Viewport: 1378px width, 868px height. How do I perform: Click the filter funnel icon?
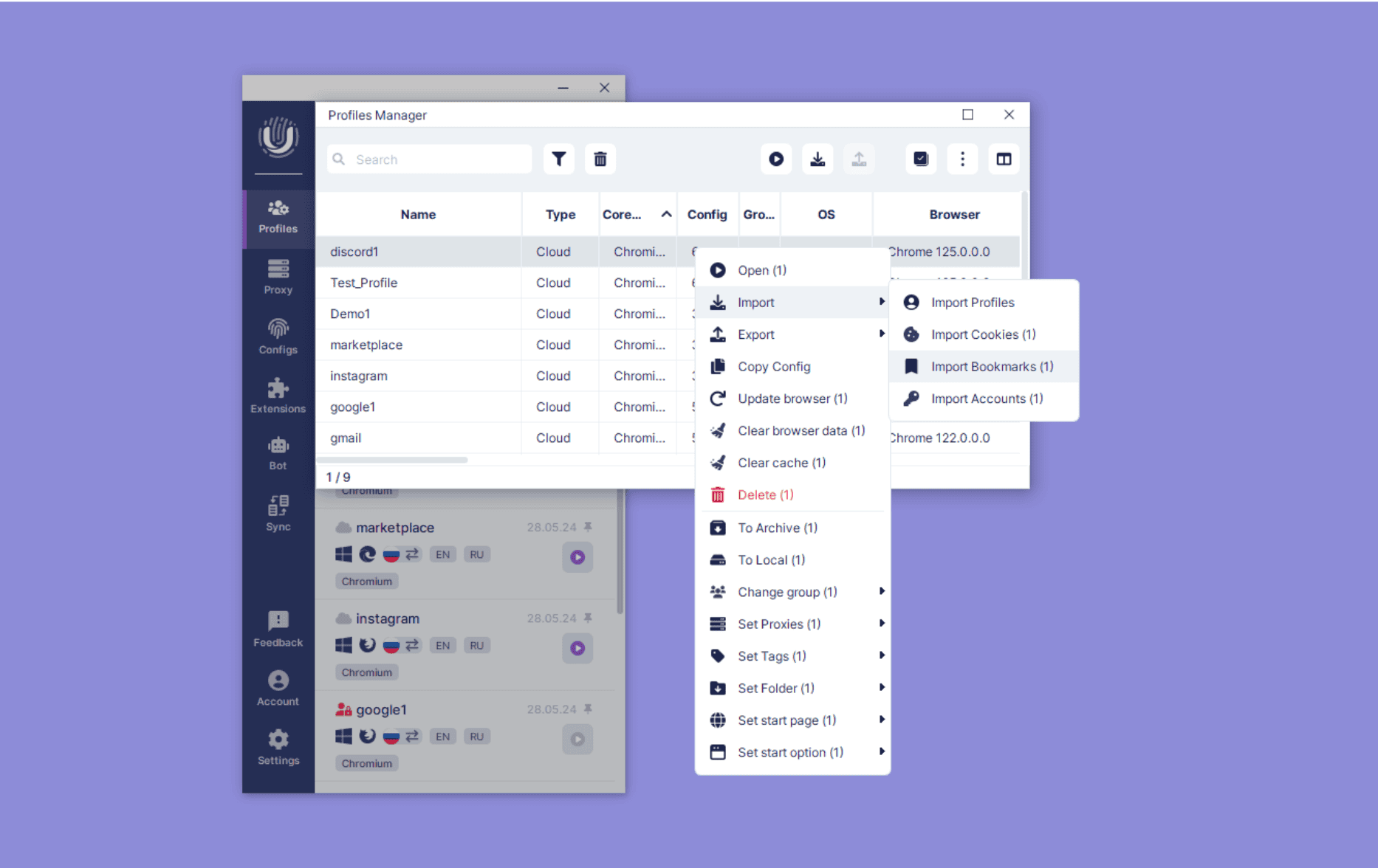pyautogui.click(x=559, y=159)
